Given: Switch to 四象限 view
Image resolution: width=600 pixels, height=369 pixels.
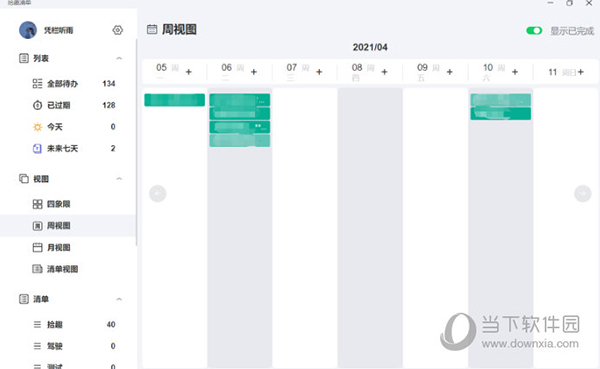Looking at the screenshot, I should click(x=68, y=204).
